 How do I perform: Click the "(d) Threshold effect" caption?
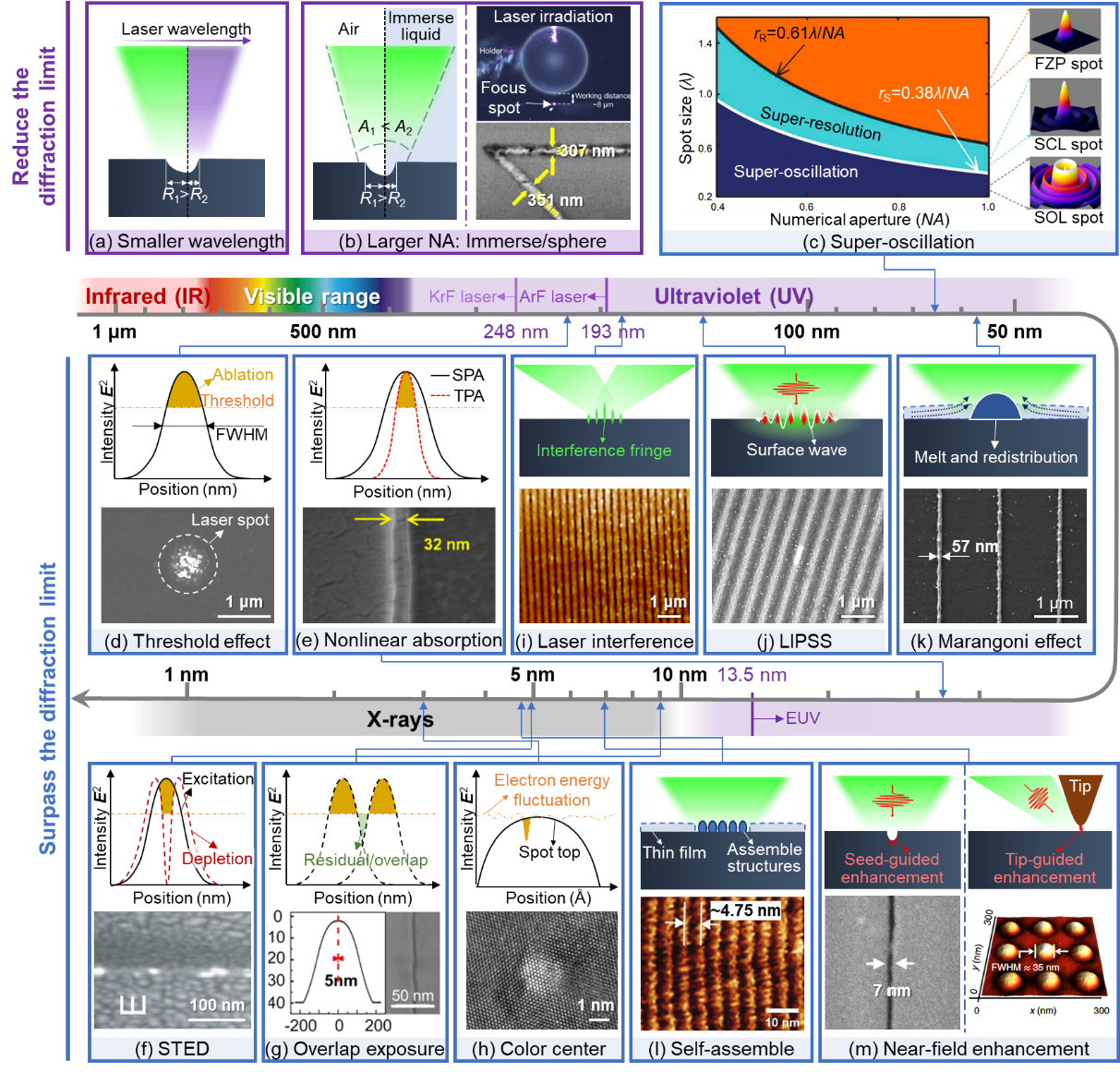click(x=187, y=641)
